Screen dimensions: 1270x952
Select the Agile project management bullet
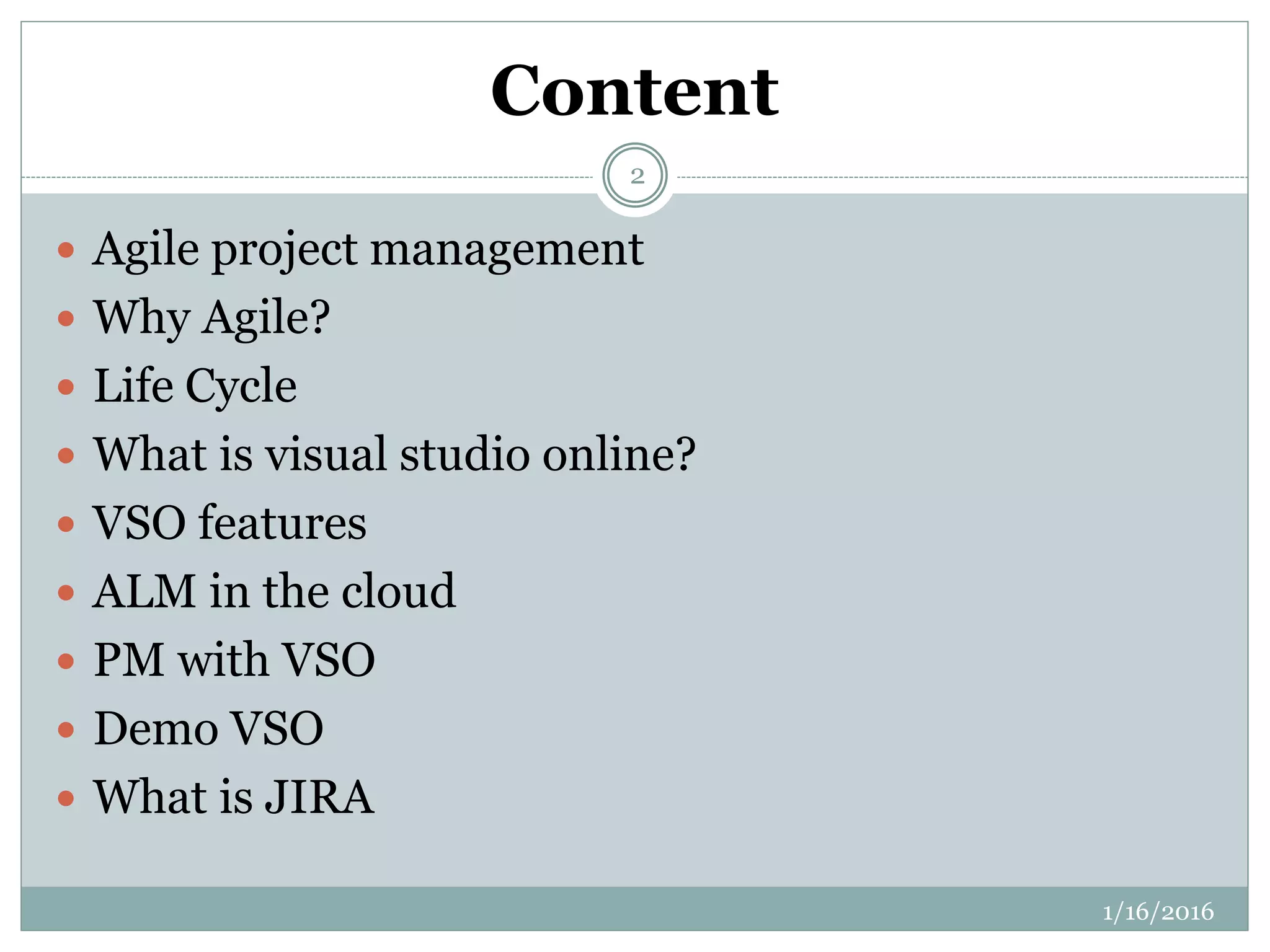(x=368, y=250)
